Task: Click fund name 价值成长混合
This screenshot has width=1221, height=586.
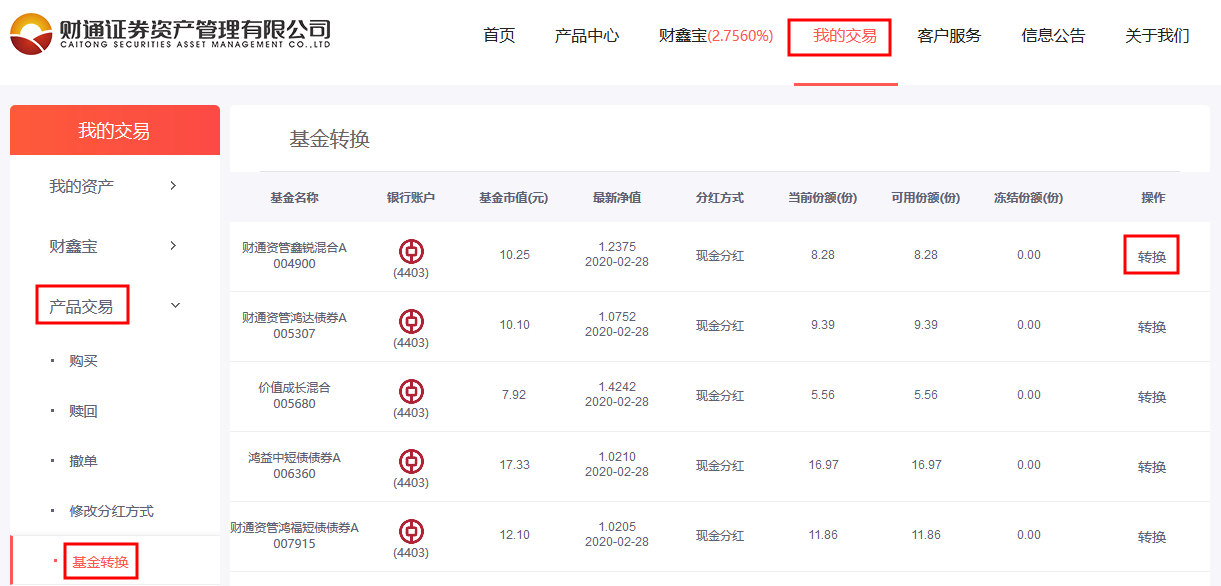Action: click(294, 387)
